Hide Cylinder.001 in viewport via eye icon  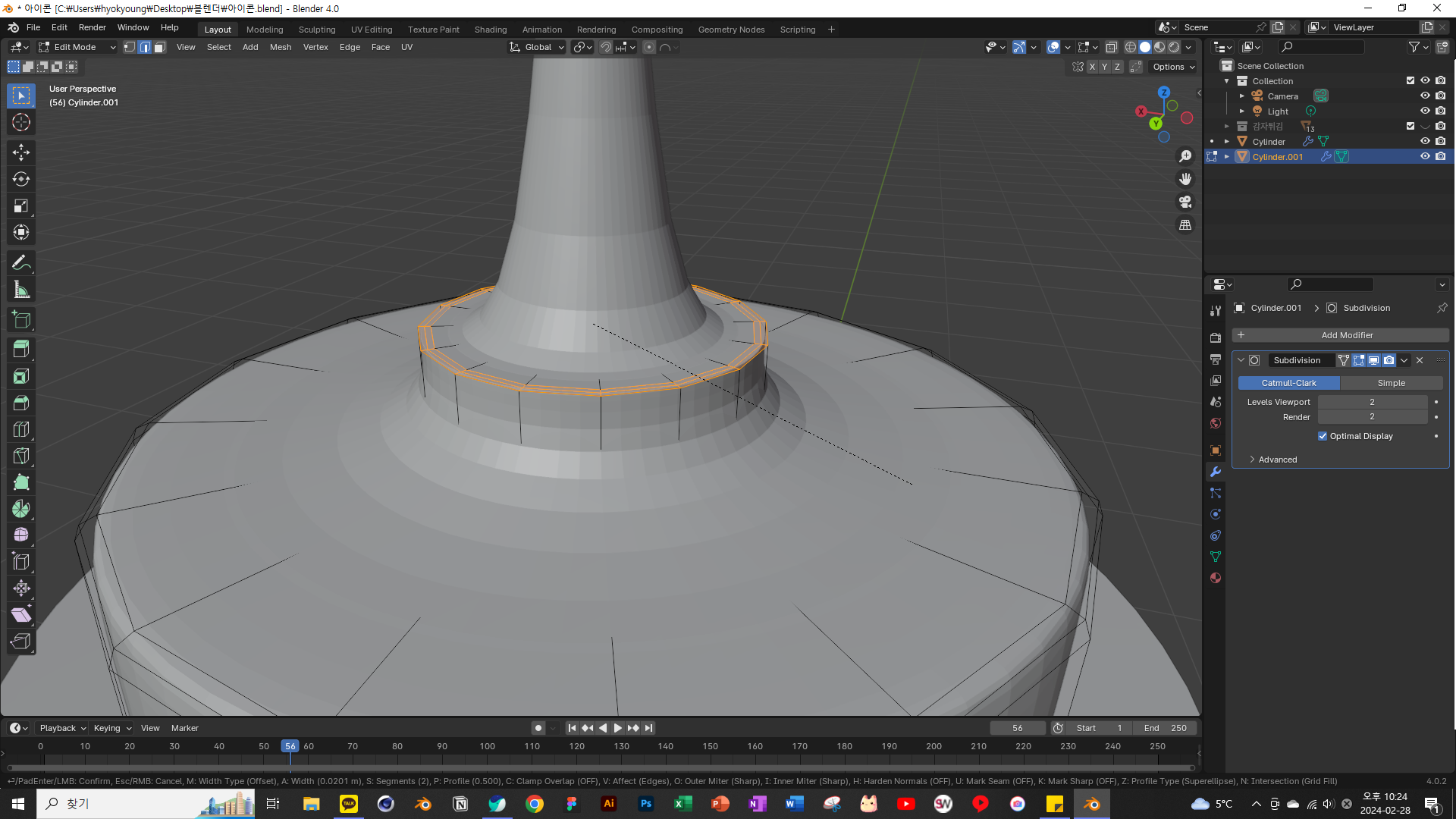coord(1425,156)
